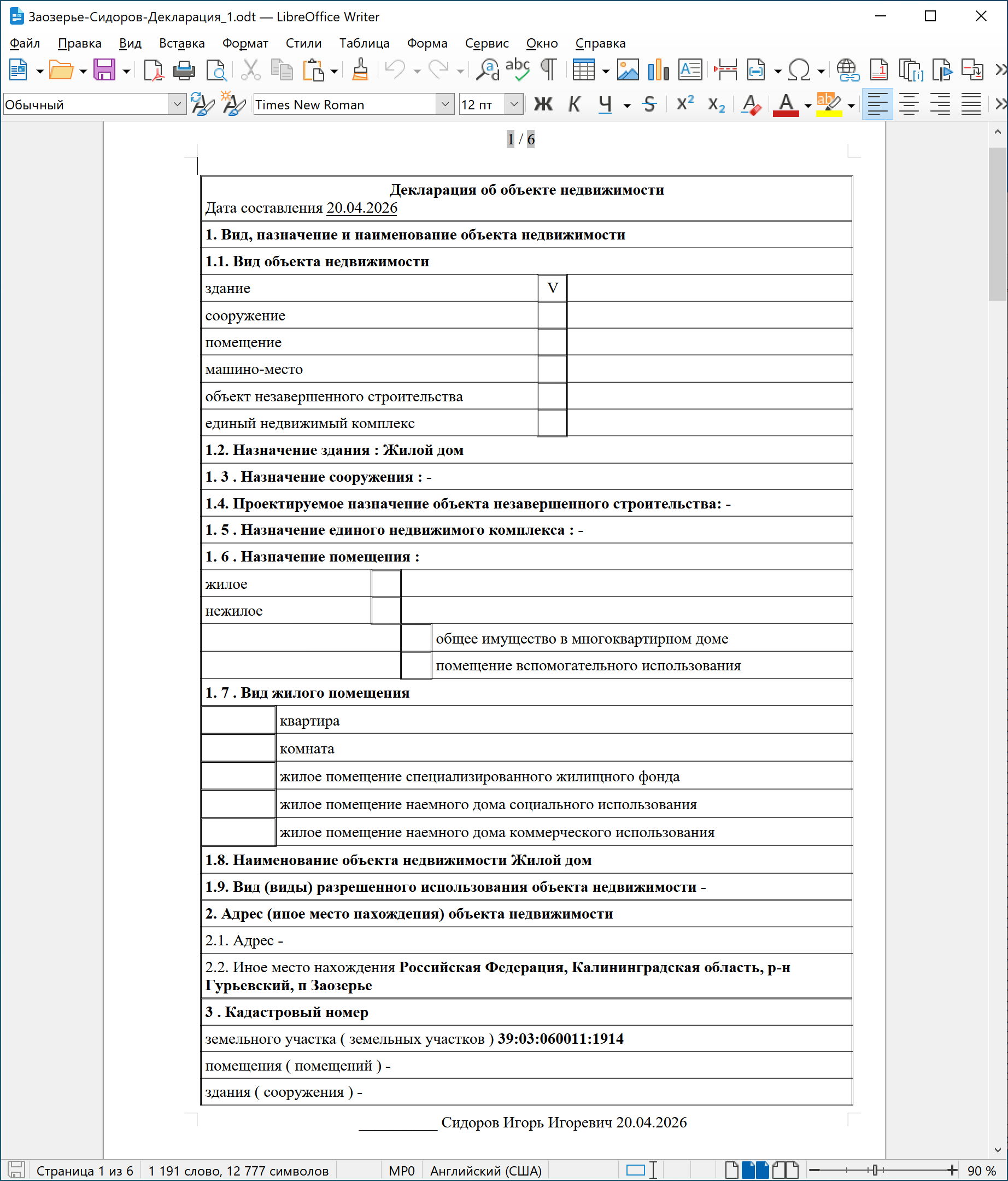Insert a bookmark

(x=942, y=70)
